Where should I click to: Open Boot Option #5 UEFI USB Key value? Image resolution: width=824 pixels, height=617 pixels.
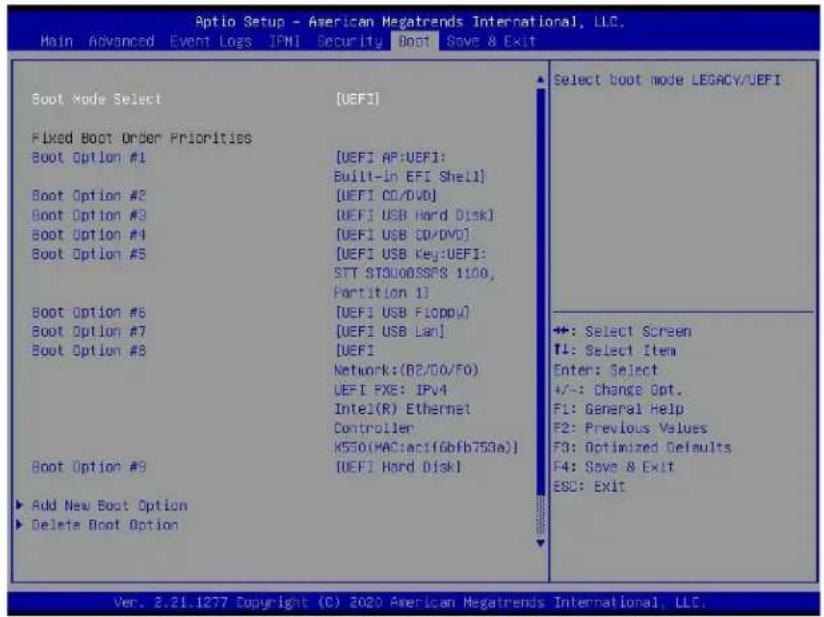coord(414,273)
